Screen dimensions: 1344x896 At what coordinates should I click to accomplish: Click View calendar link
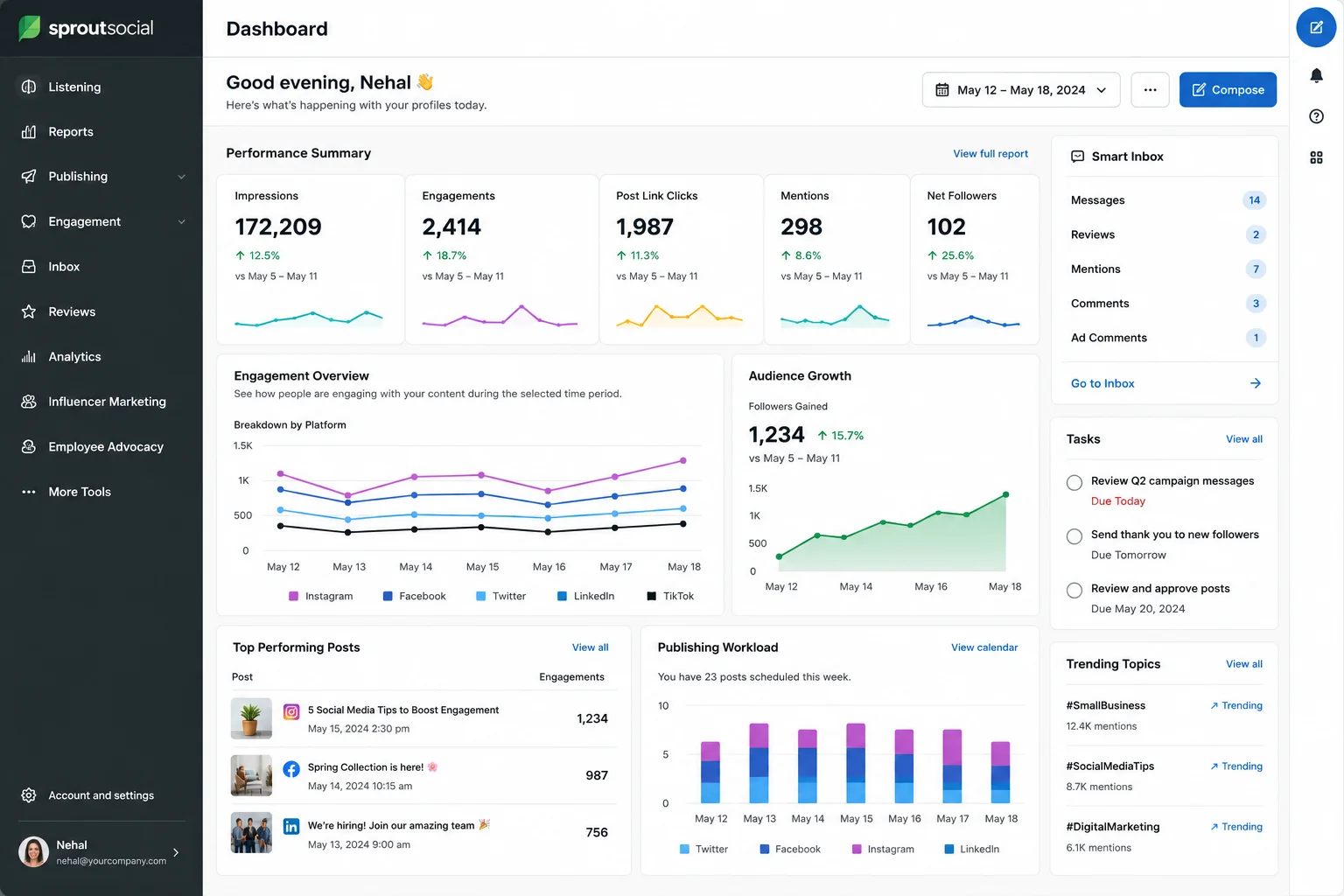tap(984, 647)
